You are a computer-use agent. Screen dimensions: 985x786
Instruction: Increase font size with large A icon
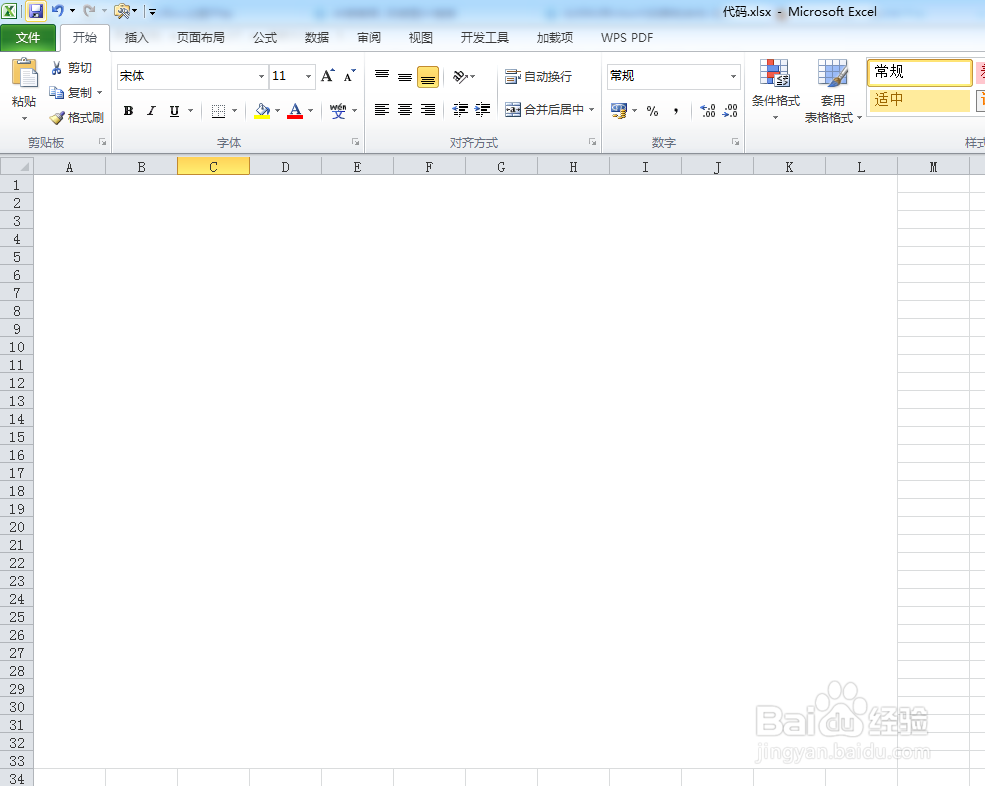click(x=328, y=76)
